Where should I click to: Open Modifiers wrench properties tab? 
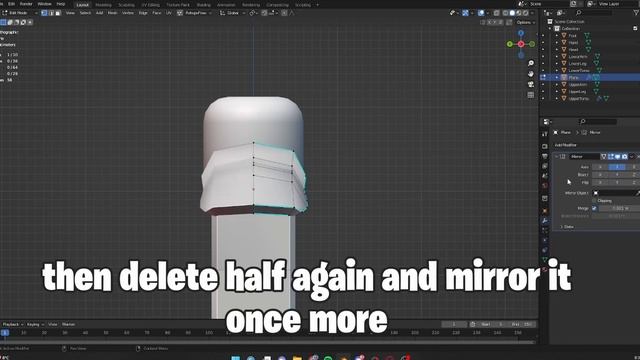[544, 221]
